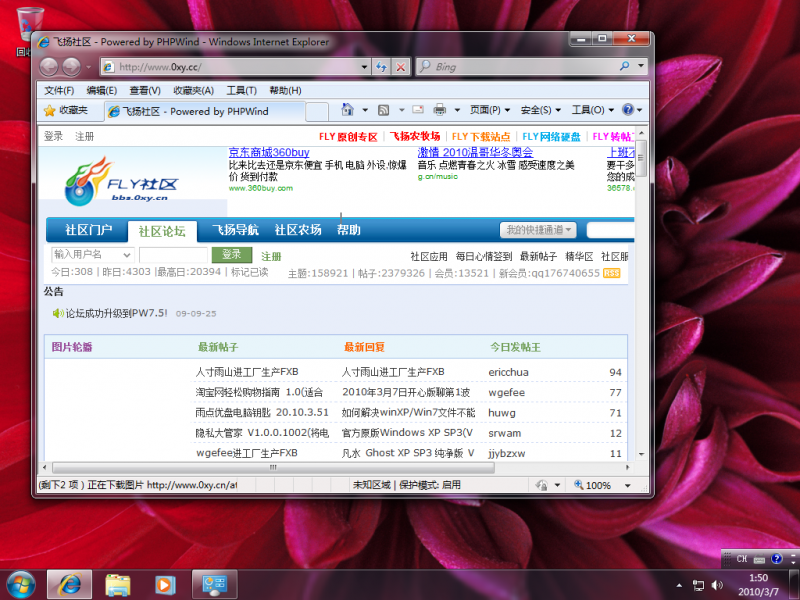800x600 pixels.
Task: Click the Control Panel taskbar icon
Action: point(215,584)
